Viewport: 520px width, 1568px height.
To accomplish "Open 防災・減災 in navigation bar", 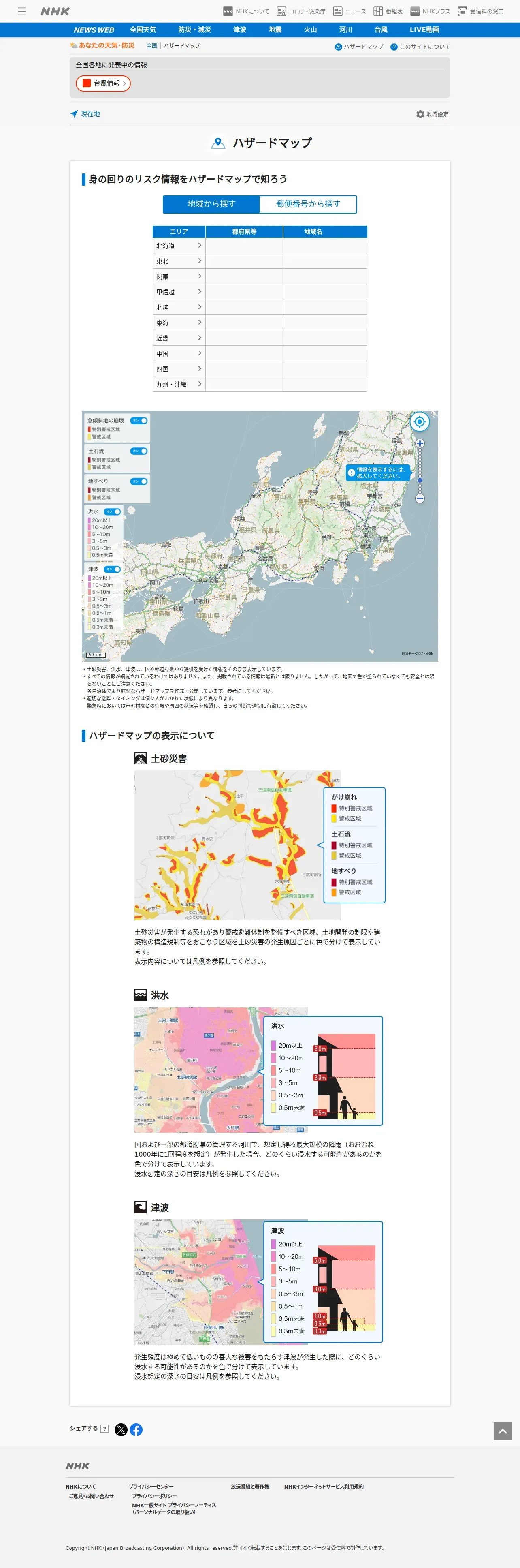I will click(195, 30).
